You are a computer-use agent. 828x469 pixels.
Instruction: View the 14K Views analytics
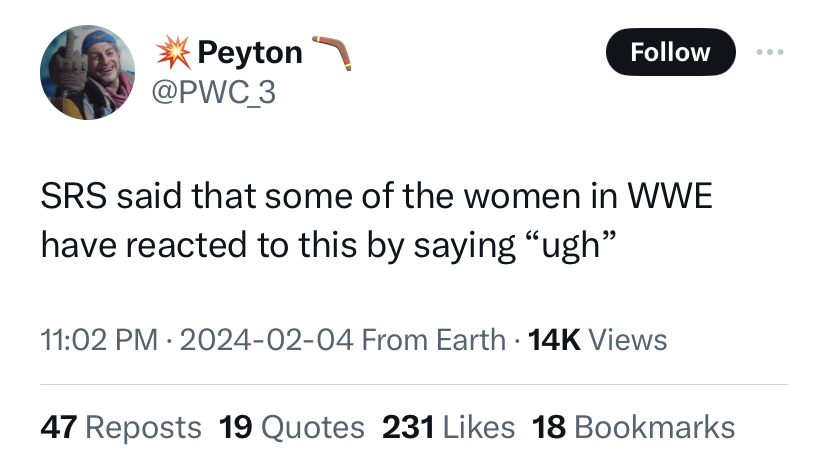click(x=598, y=340)
